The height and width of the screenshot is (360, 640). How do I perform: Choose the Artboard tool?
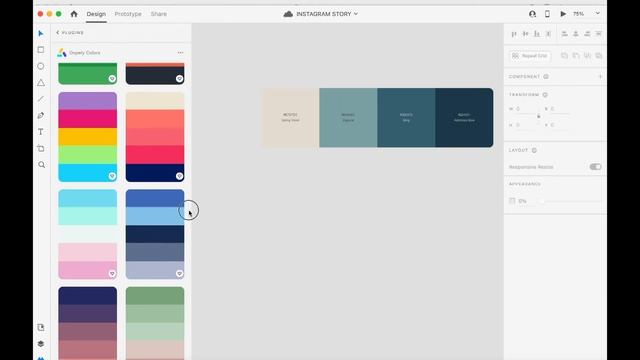[41, 149]
